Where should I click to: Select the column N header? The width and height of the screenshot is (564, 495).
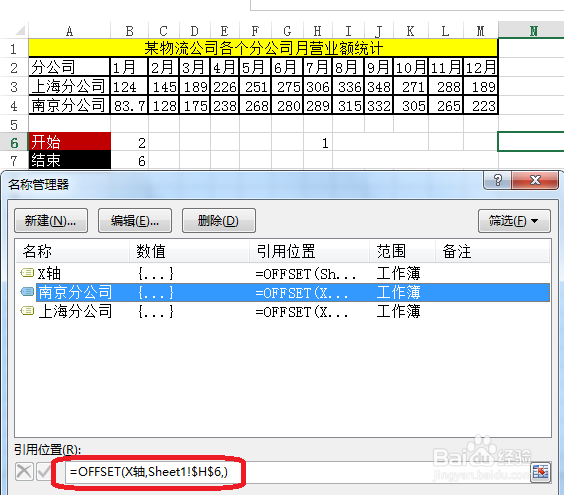[x=531, y=31]
